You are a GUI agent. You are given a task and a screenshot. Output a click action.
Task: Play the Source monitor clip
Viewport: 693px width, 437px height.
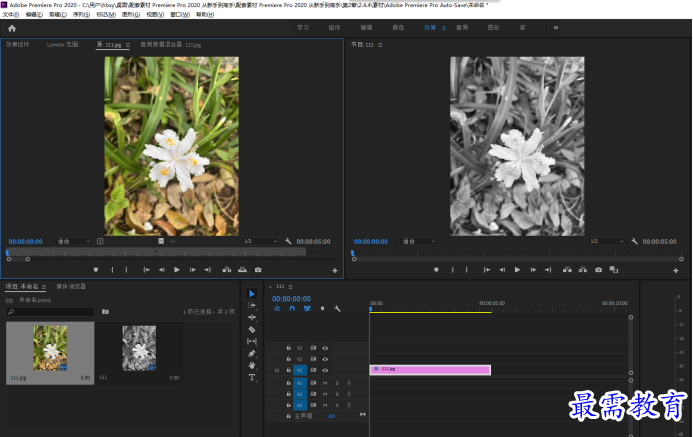(x=177, y=270)
